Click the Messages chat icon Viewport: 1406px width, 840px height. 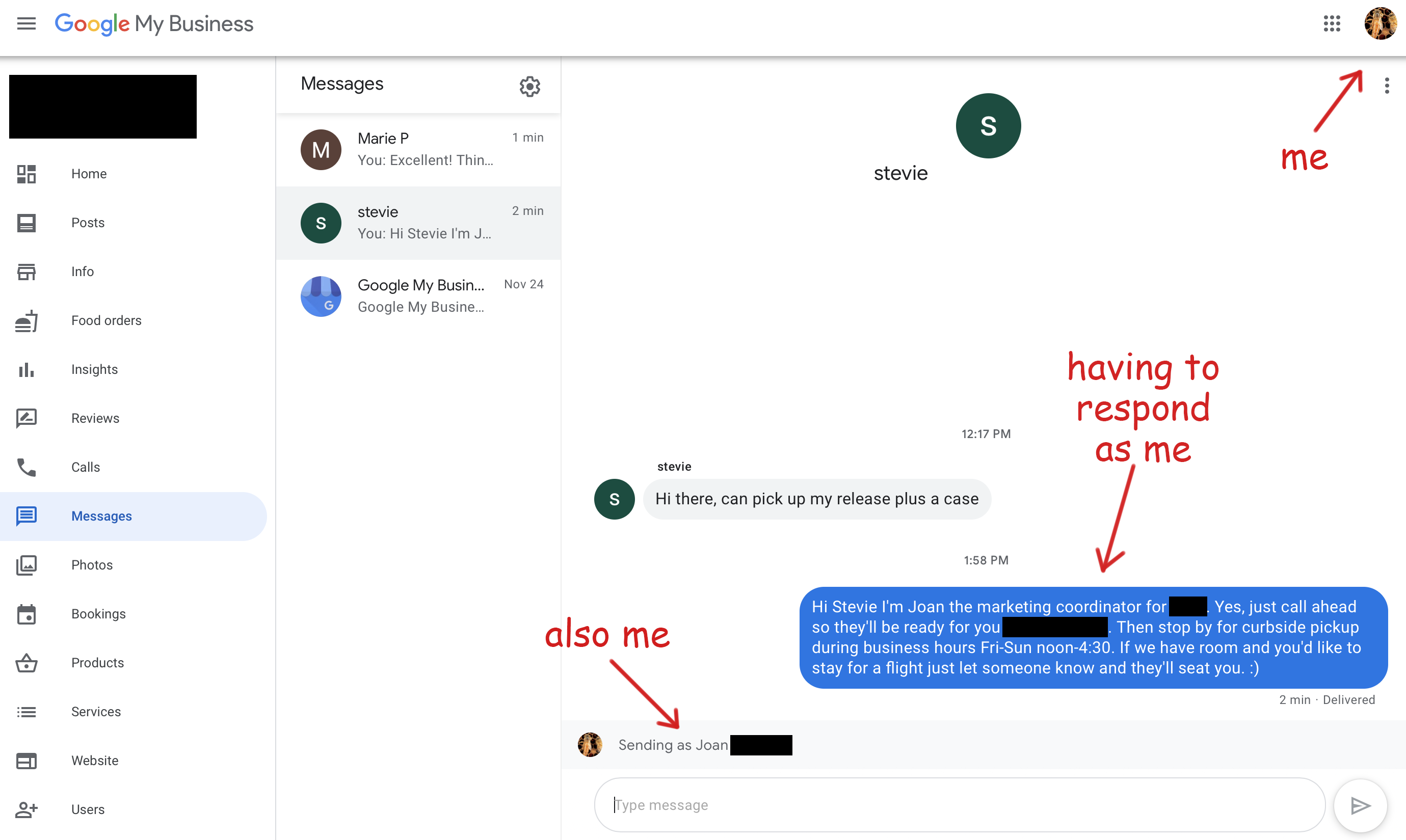coord(26,516)
